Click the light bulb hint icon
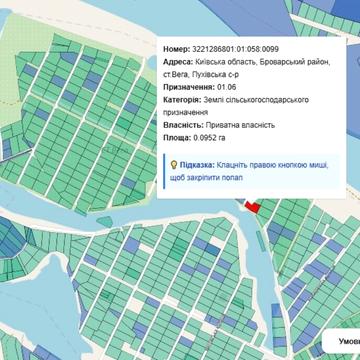Screen dimensions: 360x360 pos(174,165)
